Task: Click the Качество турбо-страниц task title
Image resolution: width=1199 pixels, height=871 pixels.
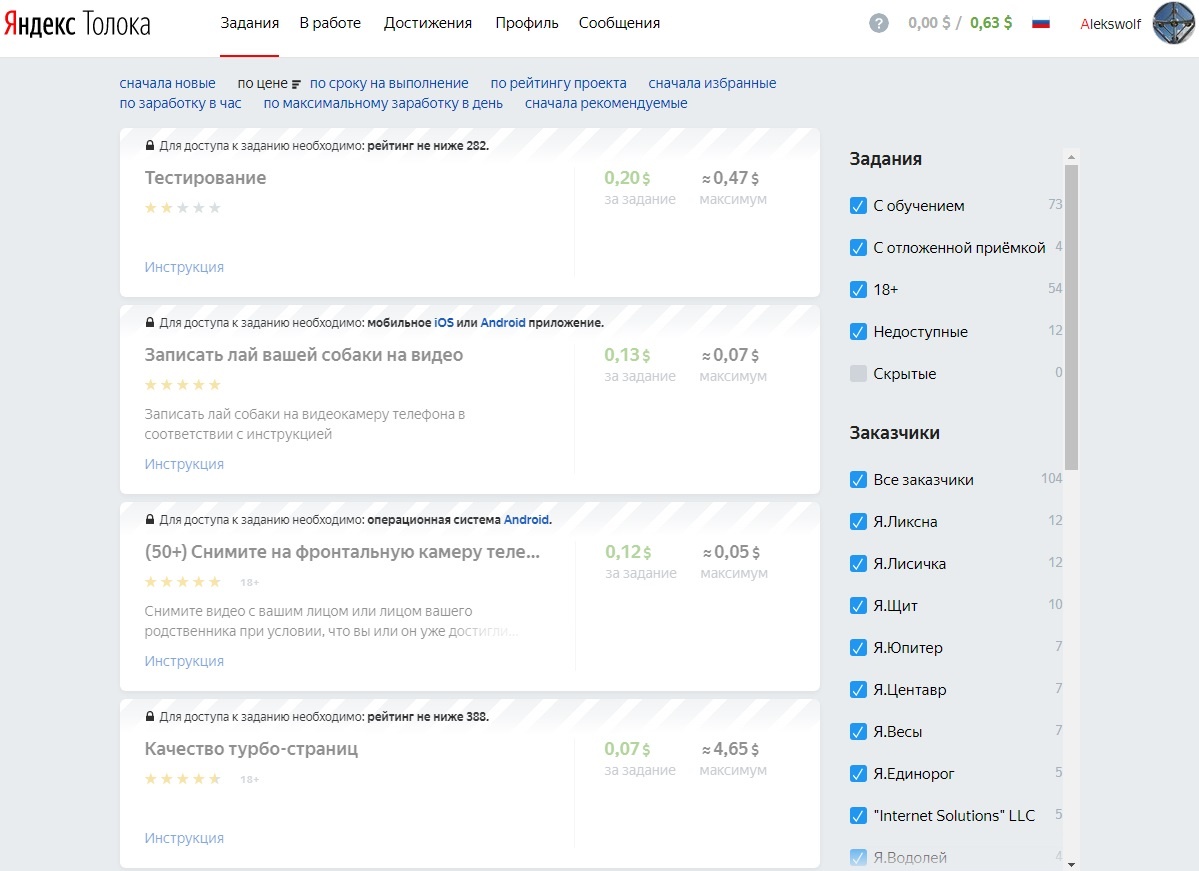Action: [x=251, y=749]
